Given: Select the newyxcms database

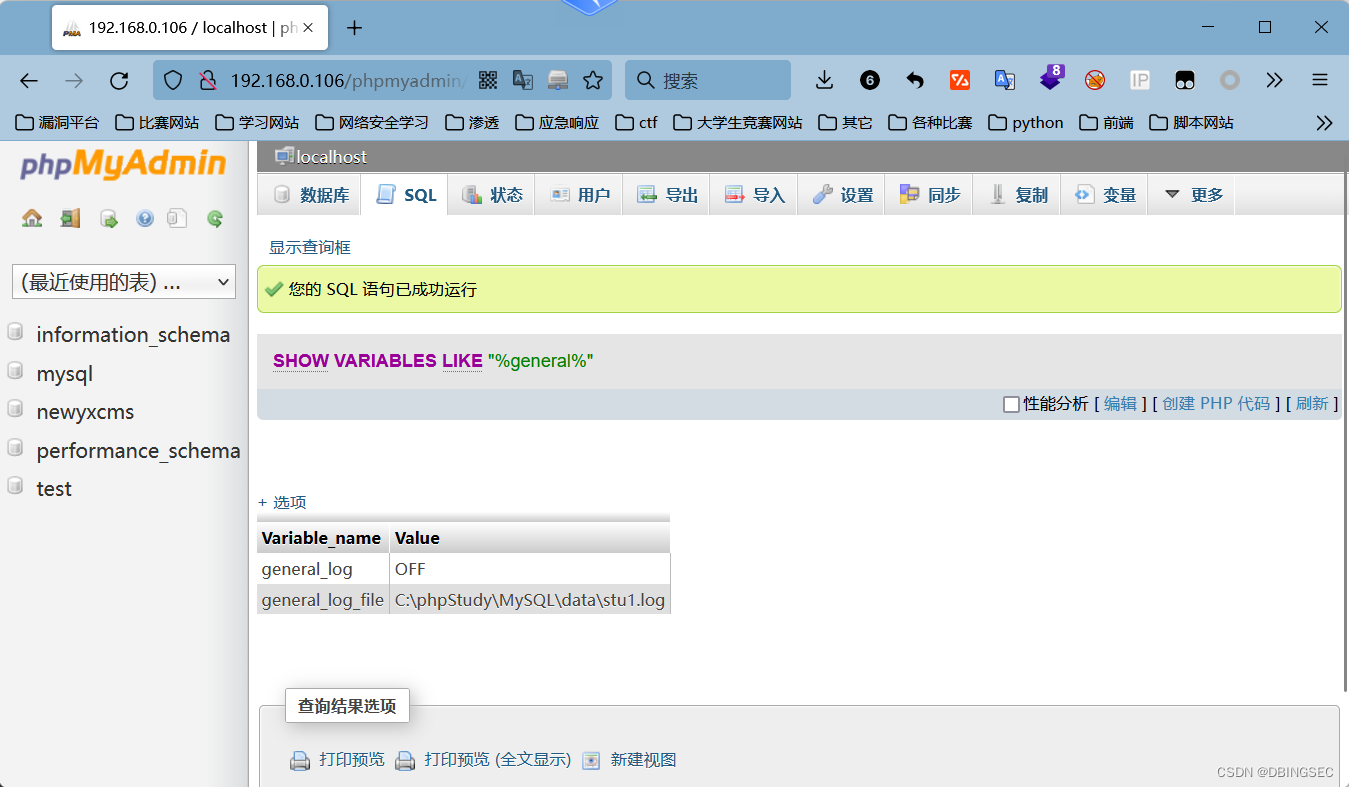Looking at the screenshot, I should coord(85,411).
